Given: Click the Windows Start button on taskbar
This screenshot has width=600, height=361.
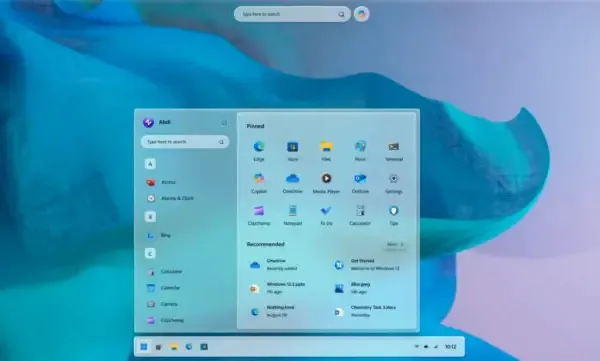Looking at the screenshot, I should (144, 347).
